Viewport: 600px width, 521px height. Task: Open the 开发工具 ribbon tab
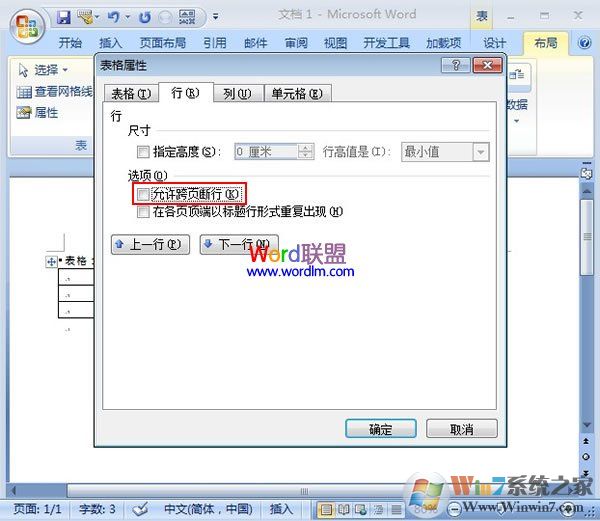pos(386,43)
